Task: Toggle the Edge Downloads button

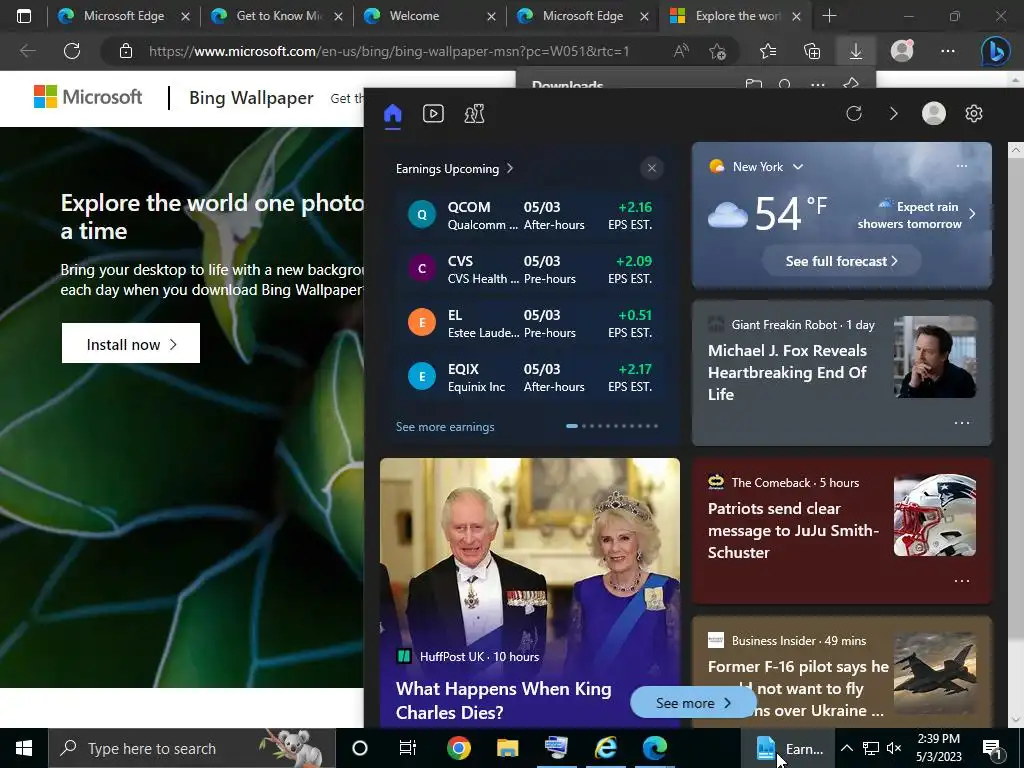Action: 856,51
